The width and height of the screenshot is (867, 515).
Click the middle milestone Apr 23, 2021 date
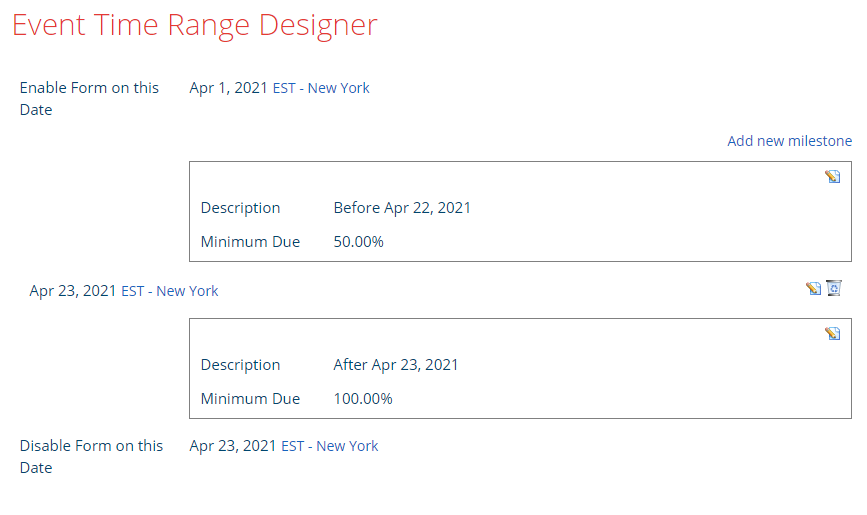click(x=73, y=291)
